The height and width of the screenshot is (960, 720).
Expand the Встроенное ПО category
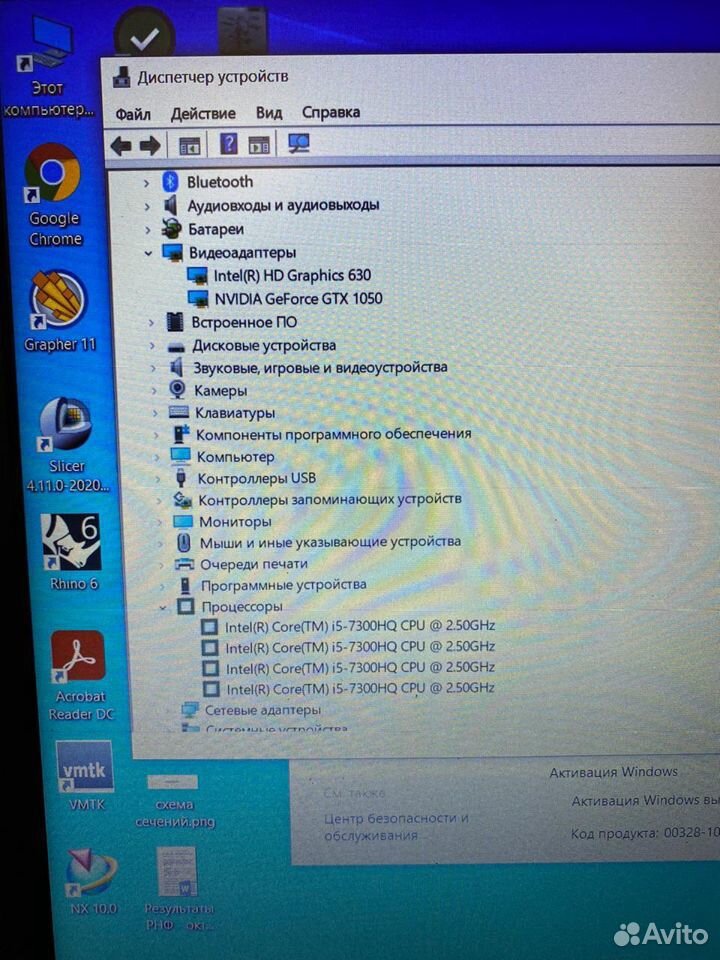151,323
